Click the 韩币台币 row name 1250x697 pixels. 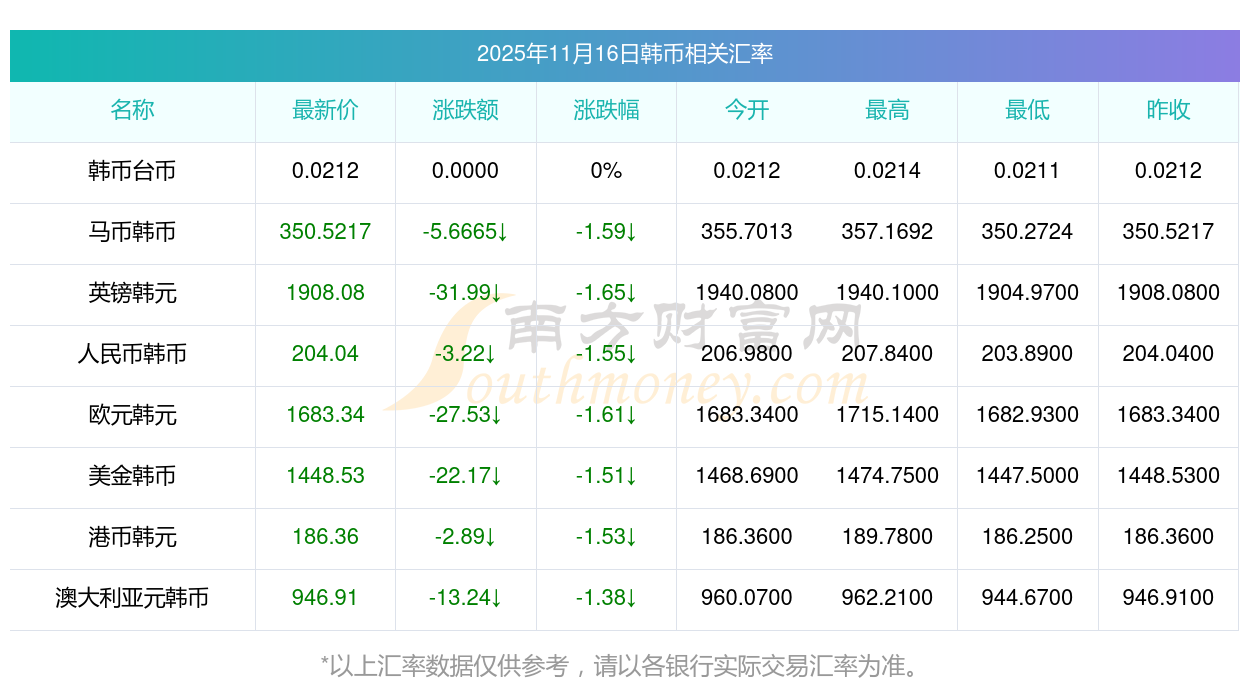coord(132,171)
